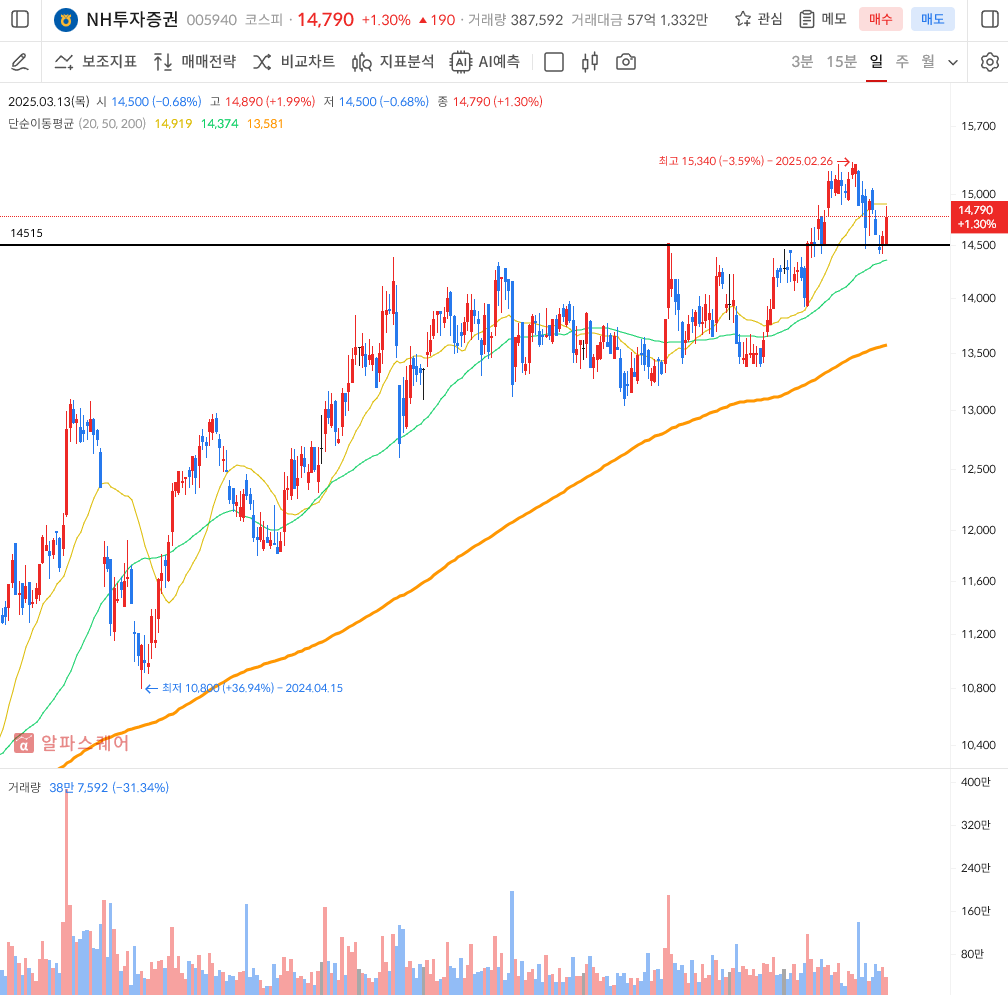Select the pencil drawing tool
Image resolution: width=1008 pixels, height=995 pixels.
point(21,62)
